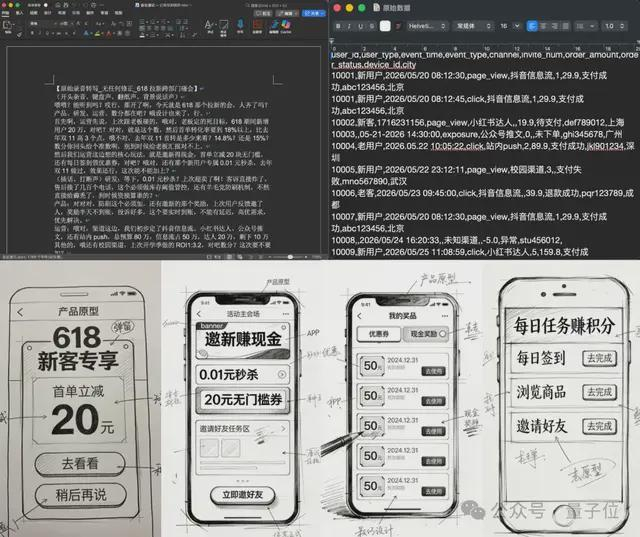
Task: Click the search field in the Word title bar
Action: 268,5
